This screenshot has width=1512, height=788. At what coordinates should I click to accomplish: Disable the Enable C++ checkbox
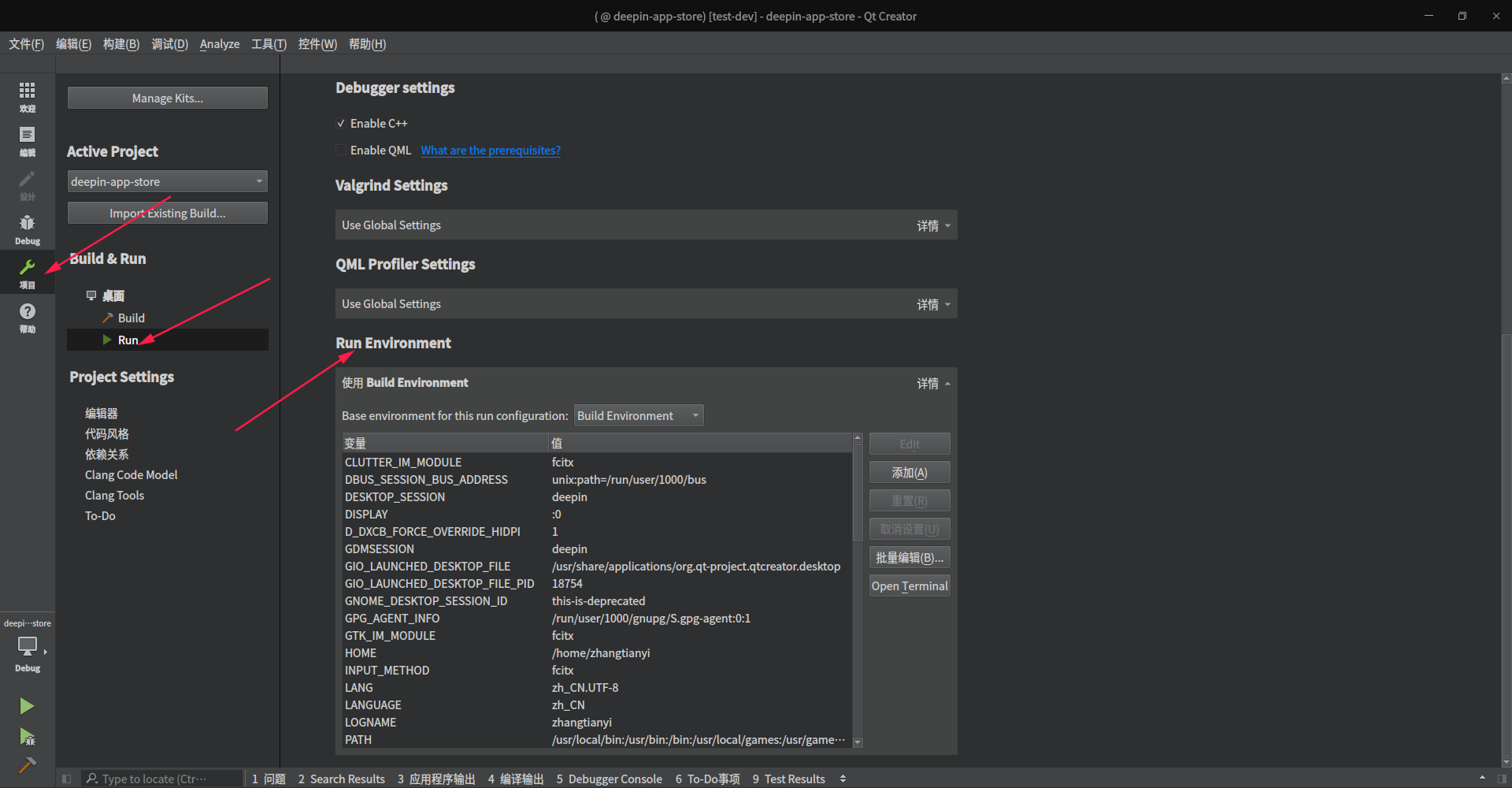coord(341,124)
